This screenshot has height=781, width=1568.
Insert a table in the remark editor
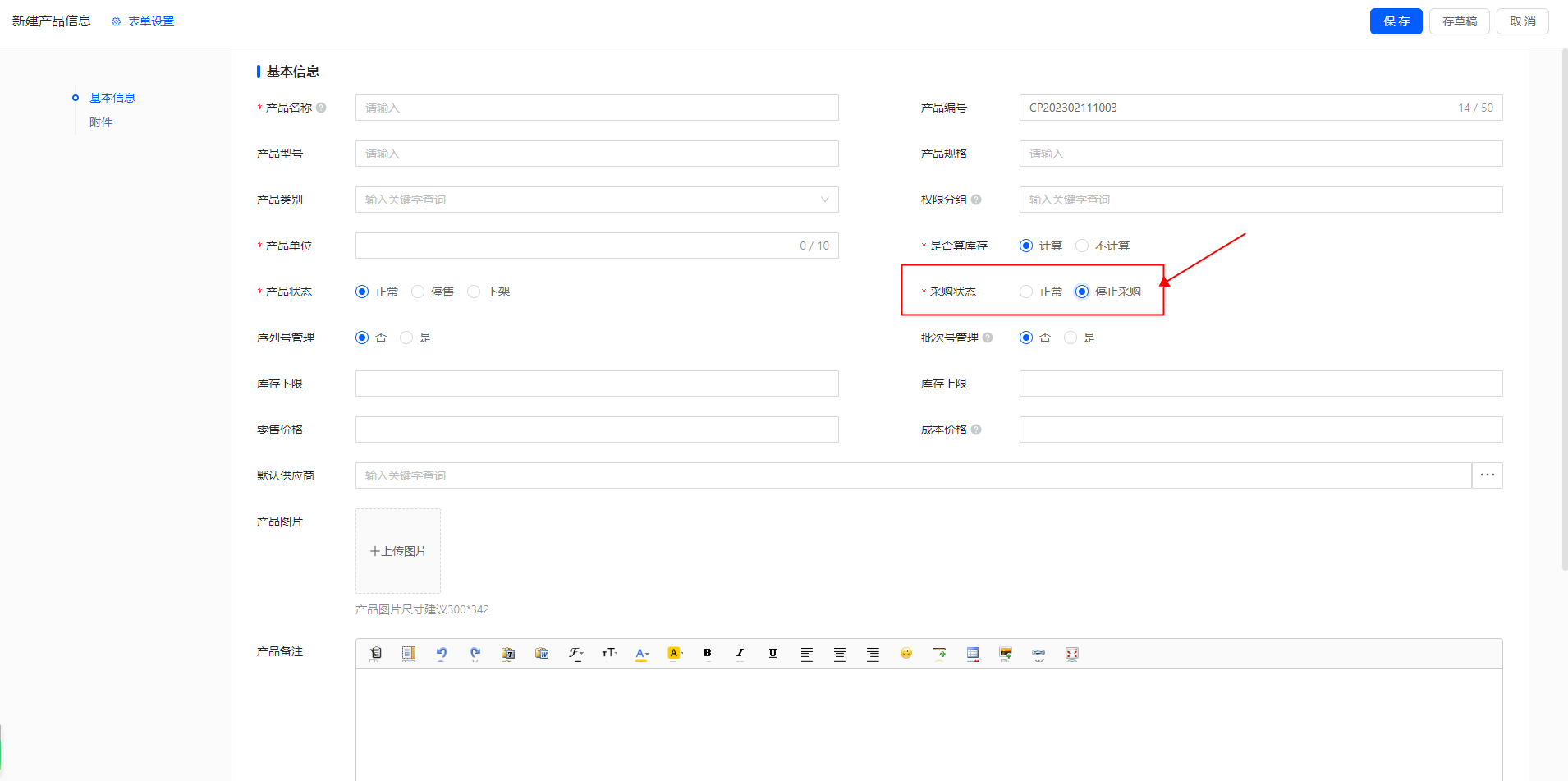[x=973, y=654]
